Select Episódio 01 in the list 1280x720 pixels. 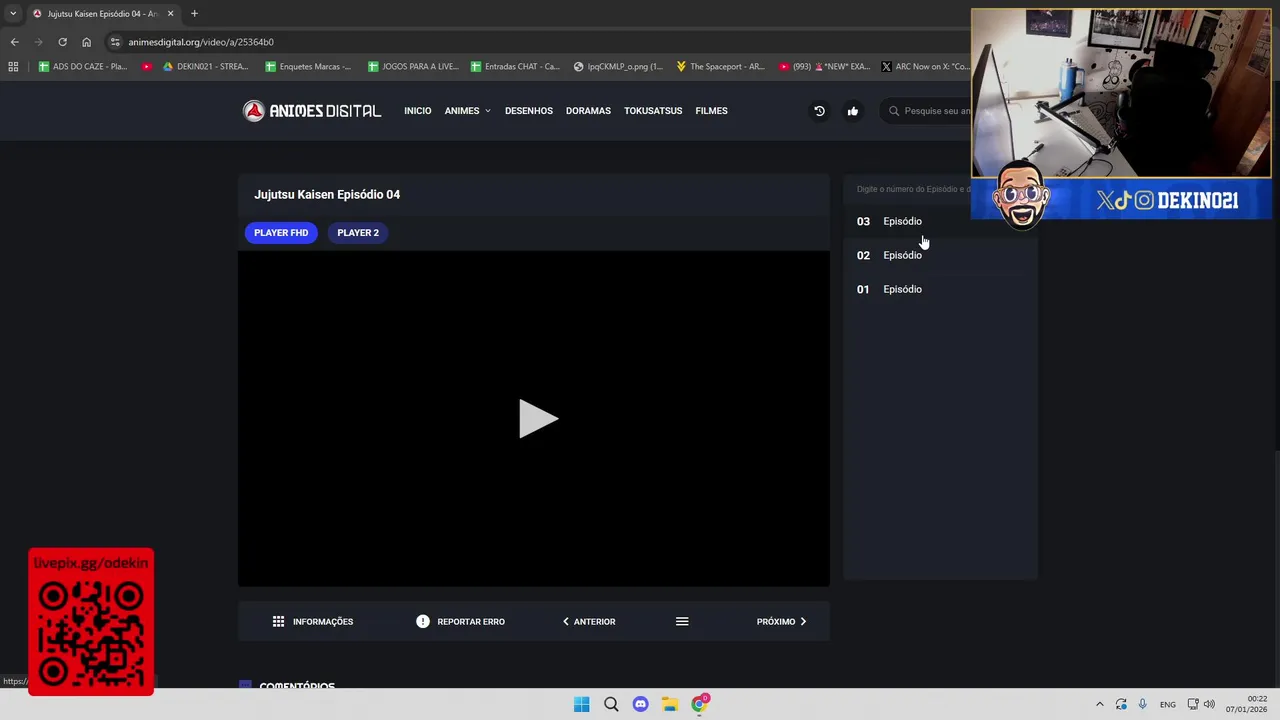(x=940, y=289)
